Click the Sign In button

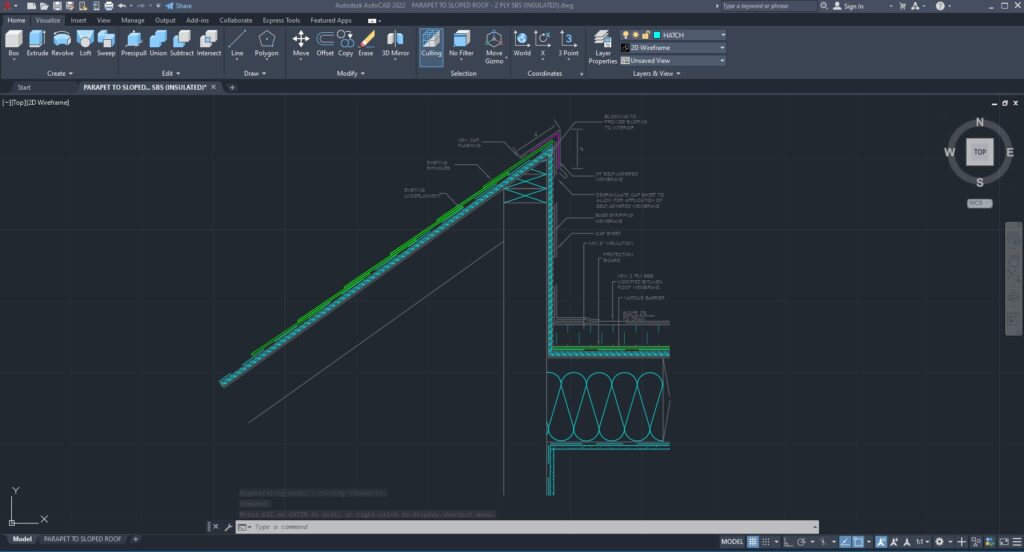point(852,6)
